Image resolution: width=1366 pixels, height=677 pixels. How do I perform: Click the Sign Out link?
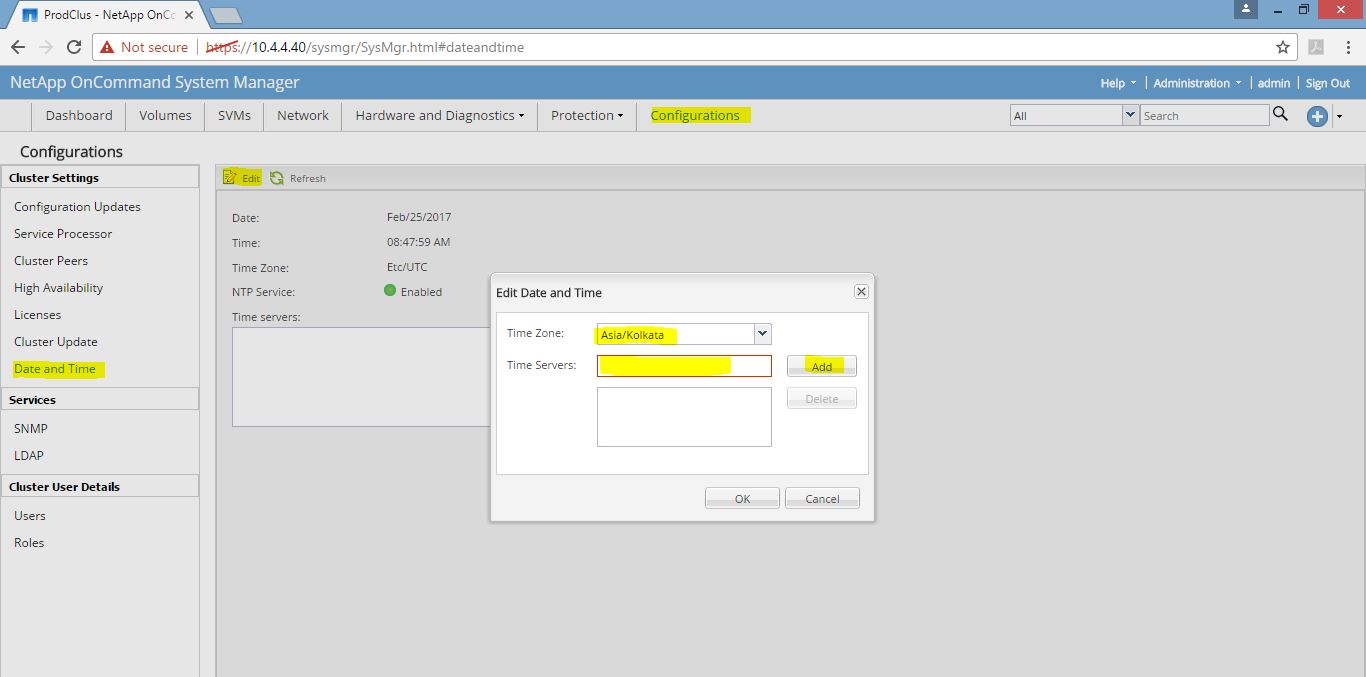1327,83
